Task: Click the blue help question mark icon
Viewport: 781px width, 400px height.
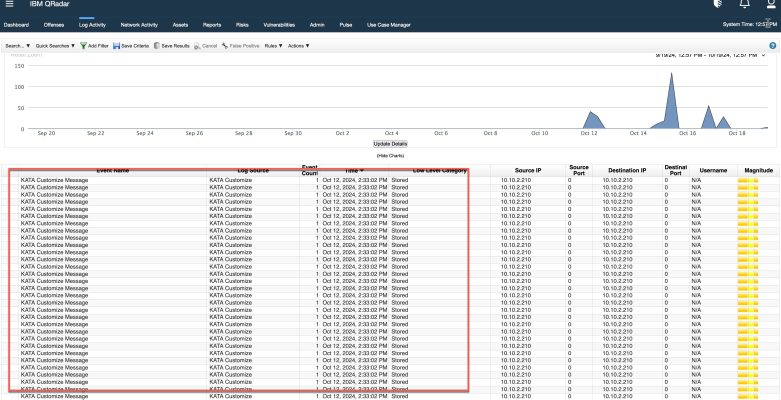Action: pyautogui.click(x=773, y=46)
